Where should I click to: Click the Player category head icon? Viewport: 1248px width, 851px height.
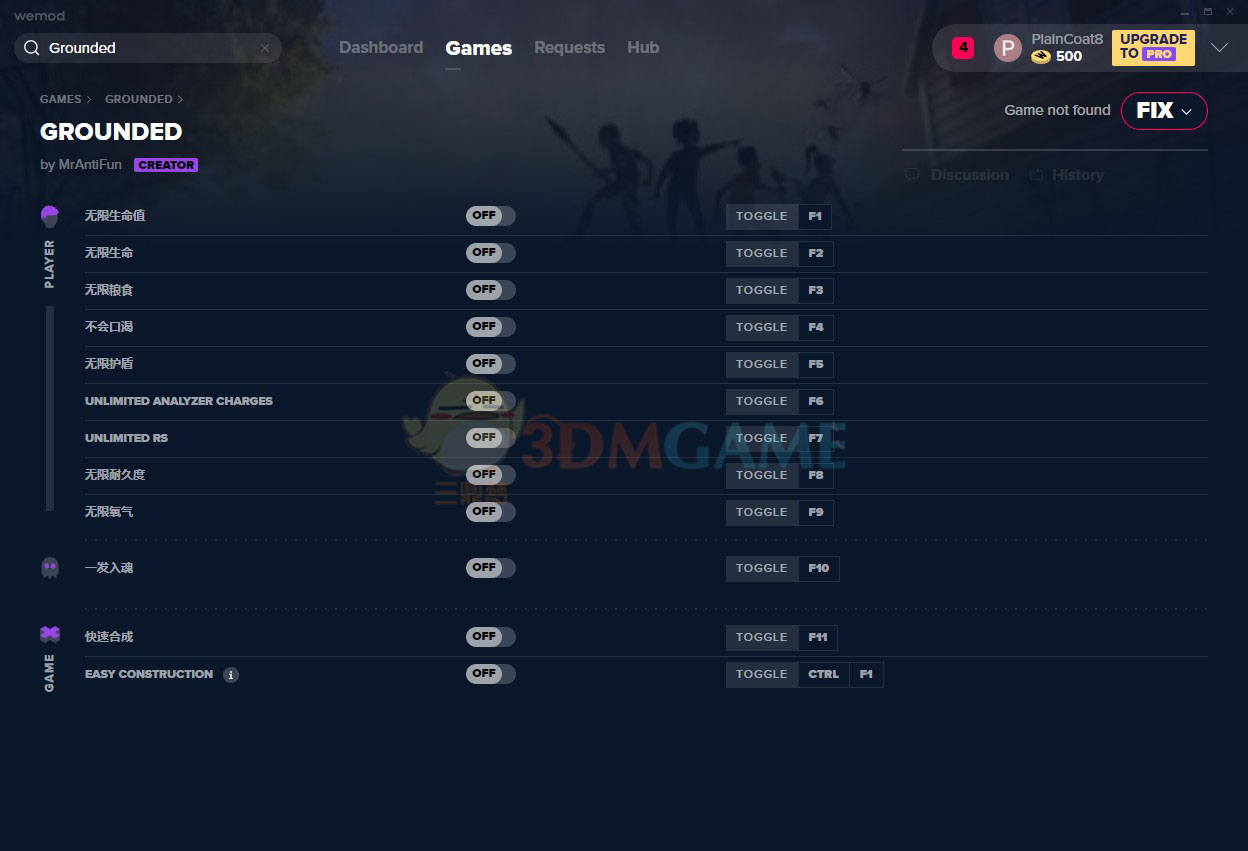click(50, 216)
